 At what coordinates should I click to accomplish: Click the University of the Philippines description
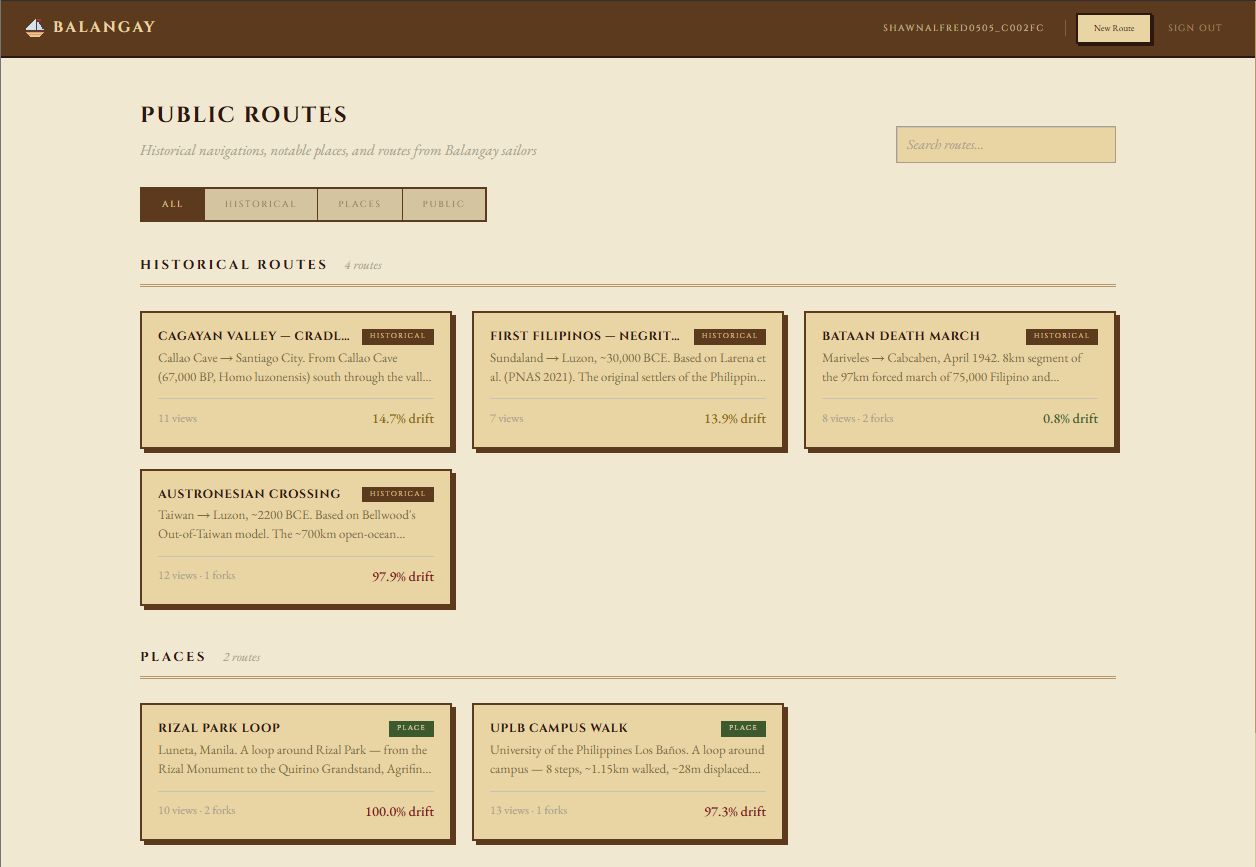(628, 760)
